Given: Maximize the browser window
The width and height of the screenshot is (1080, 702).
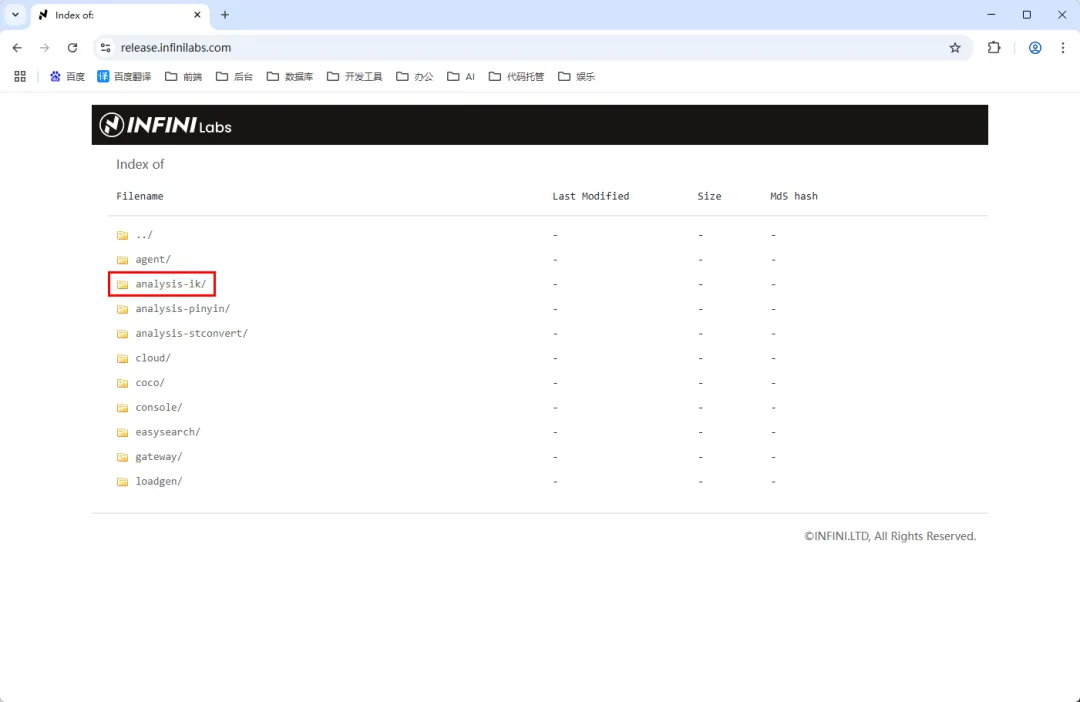Looking at the screenshot, I should click(x=1027, y=14).
